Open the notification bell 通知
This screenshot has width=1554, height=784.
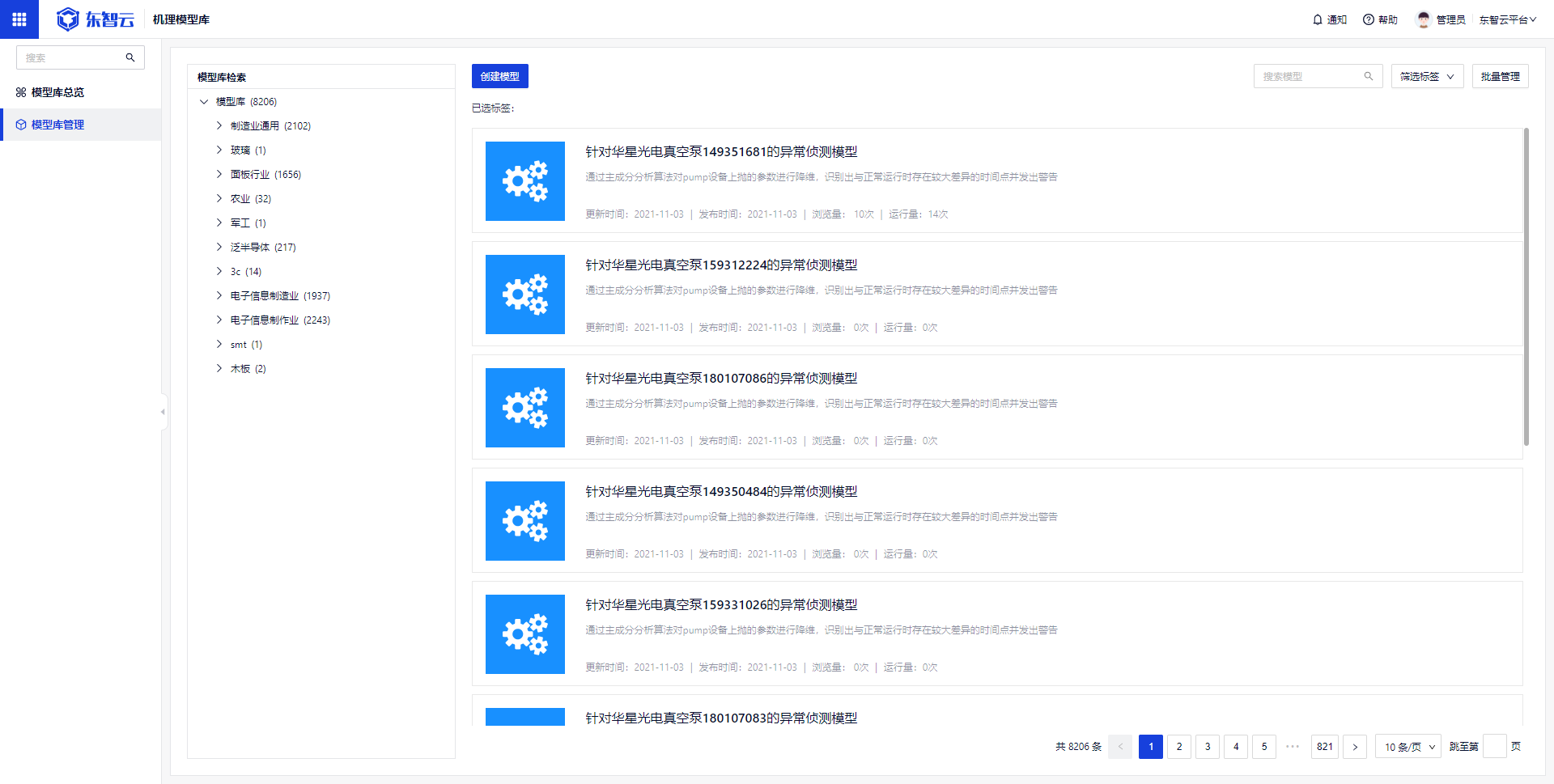[1329, 19]
